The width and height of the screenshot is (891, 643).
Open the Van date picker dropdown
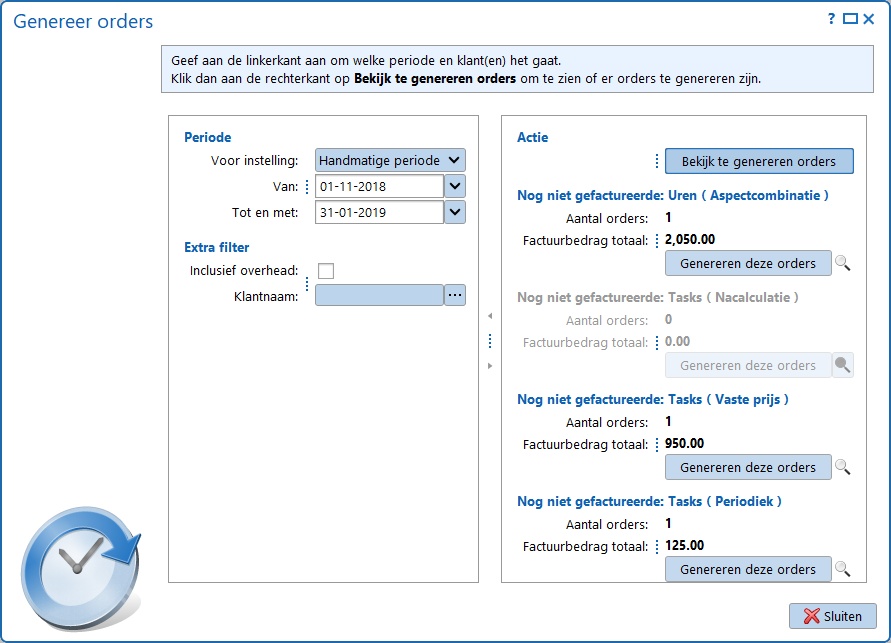tap(455, 186)
